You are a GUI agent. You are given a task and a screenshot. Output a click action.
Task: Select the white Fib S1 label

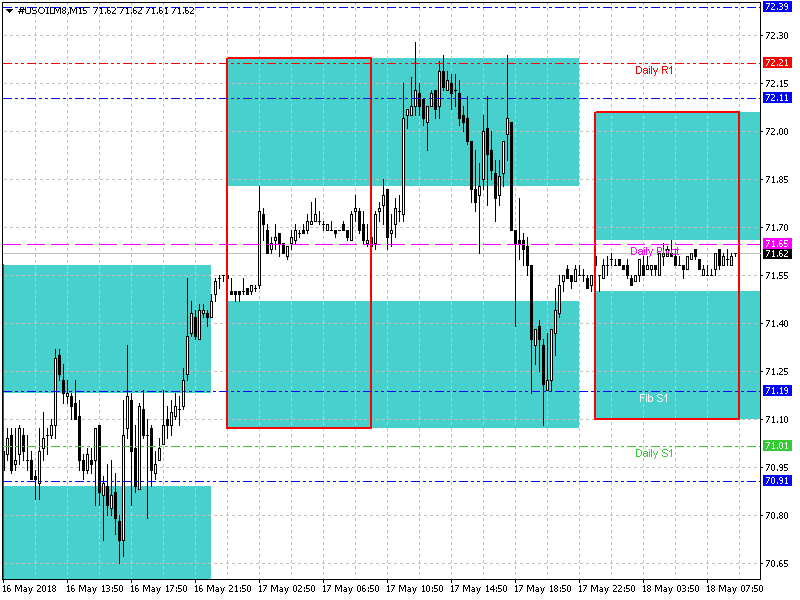point(654,398)
